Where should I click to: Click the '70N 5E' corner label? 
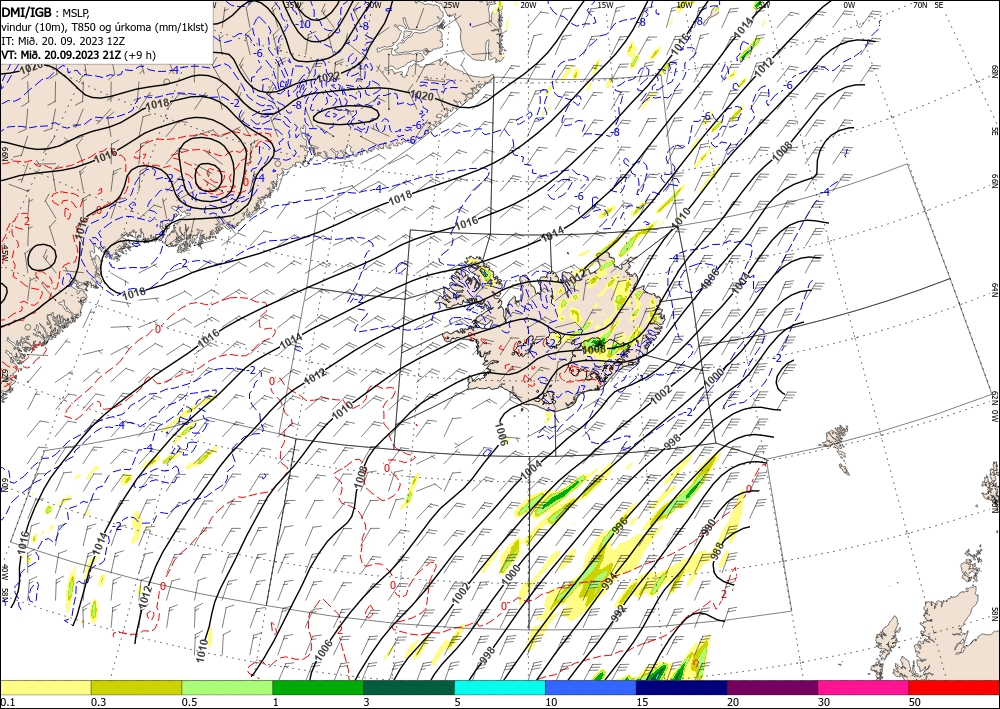pyautogui.click(x=928, y=5)
